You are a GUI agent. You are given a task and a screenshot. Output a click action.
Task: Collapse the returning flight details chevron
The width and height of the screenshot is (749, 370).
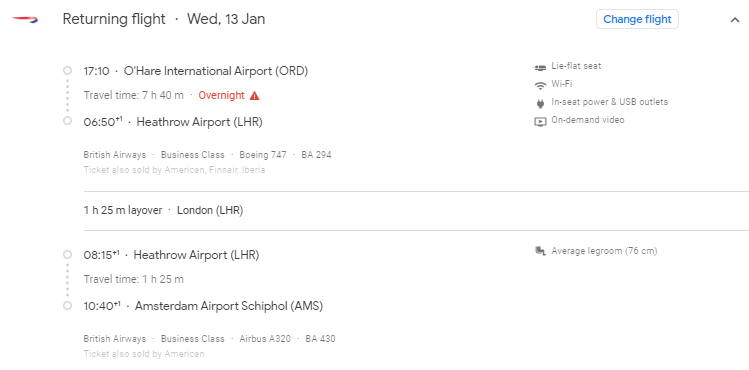tap(735, 20)
